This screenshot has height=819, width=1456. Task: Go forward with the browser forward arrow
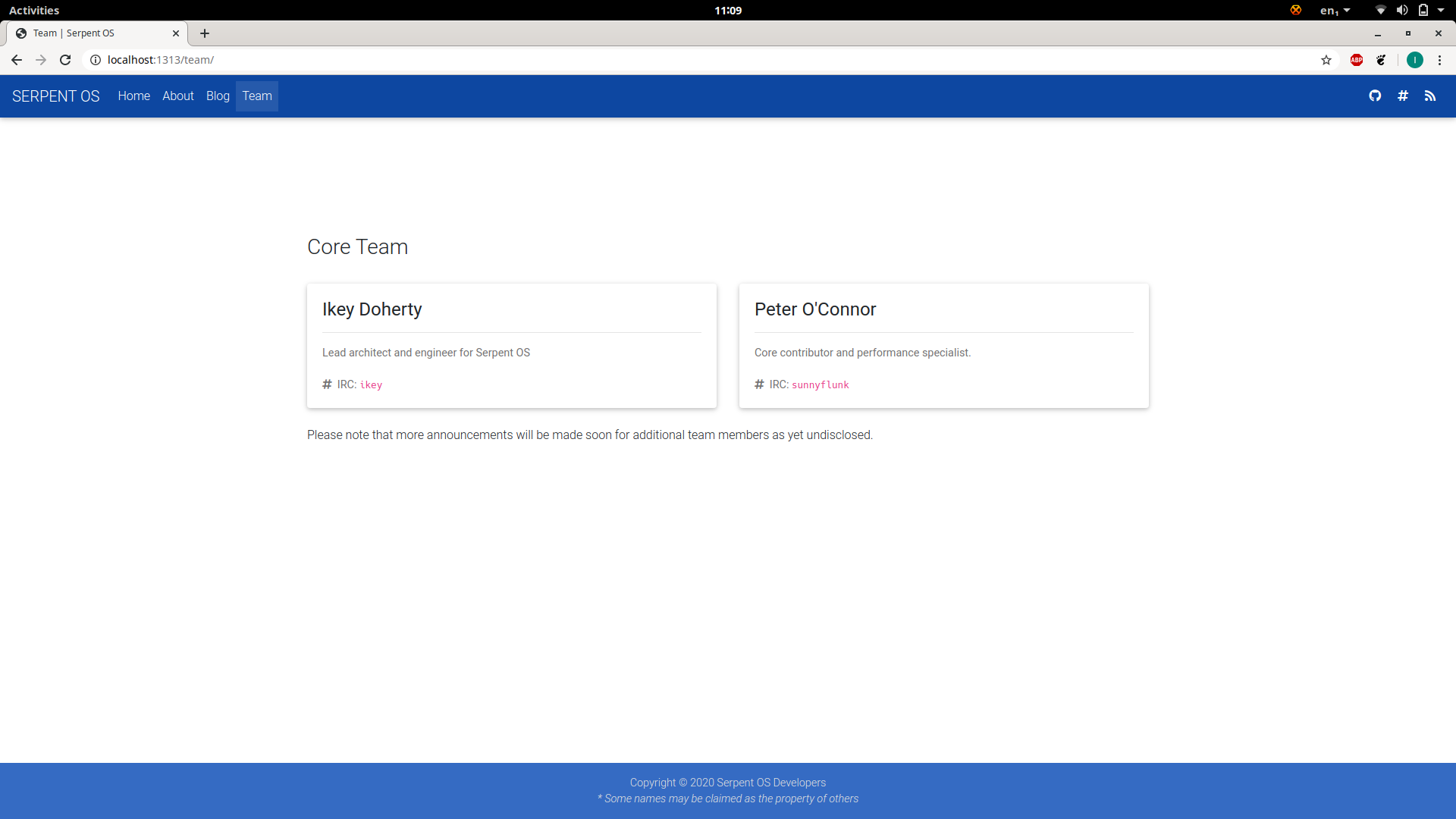tap(41, 60)
